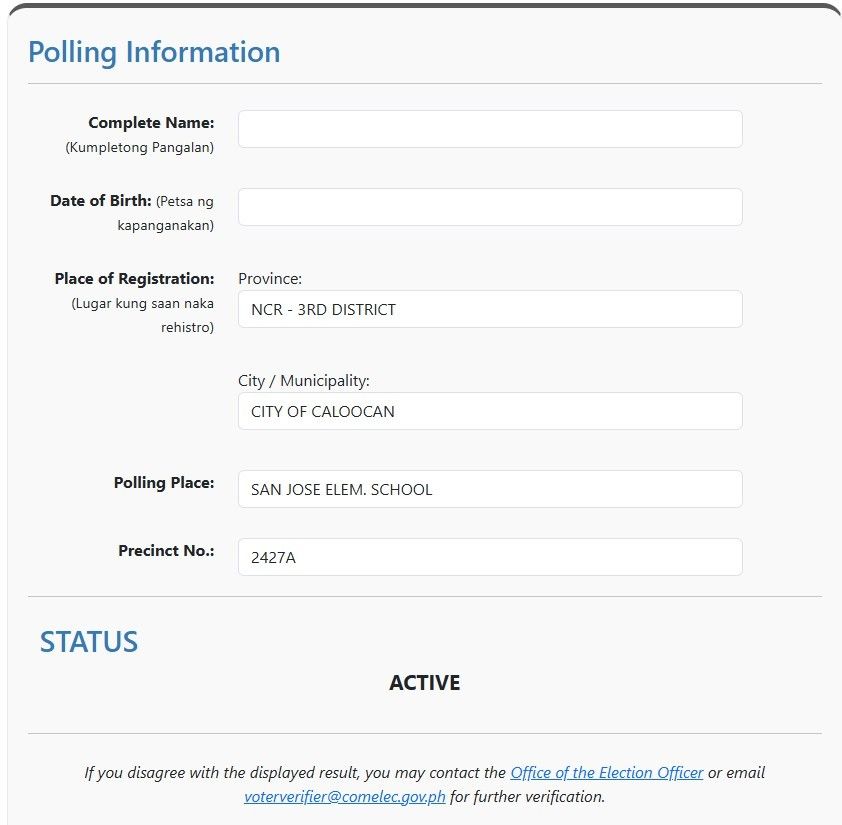The image size is (842, 825).
Task: Click the Place of Registration label
Action: [x=134, y=279]
